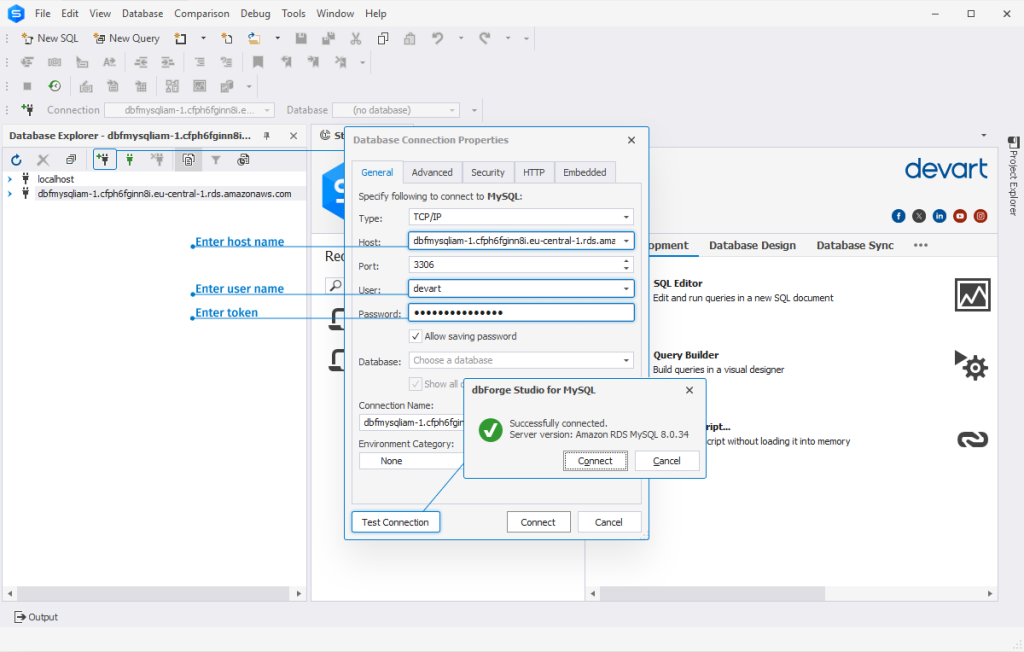This screenshot has height=652, width=1024.
Task: Refresh the Database Explorer tree
Action: (x=16, y=160)
